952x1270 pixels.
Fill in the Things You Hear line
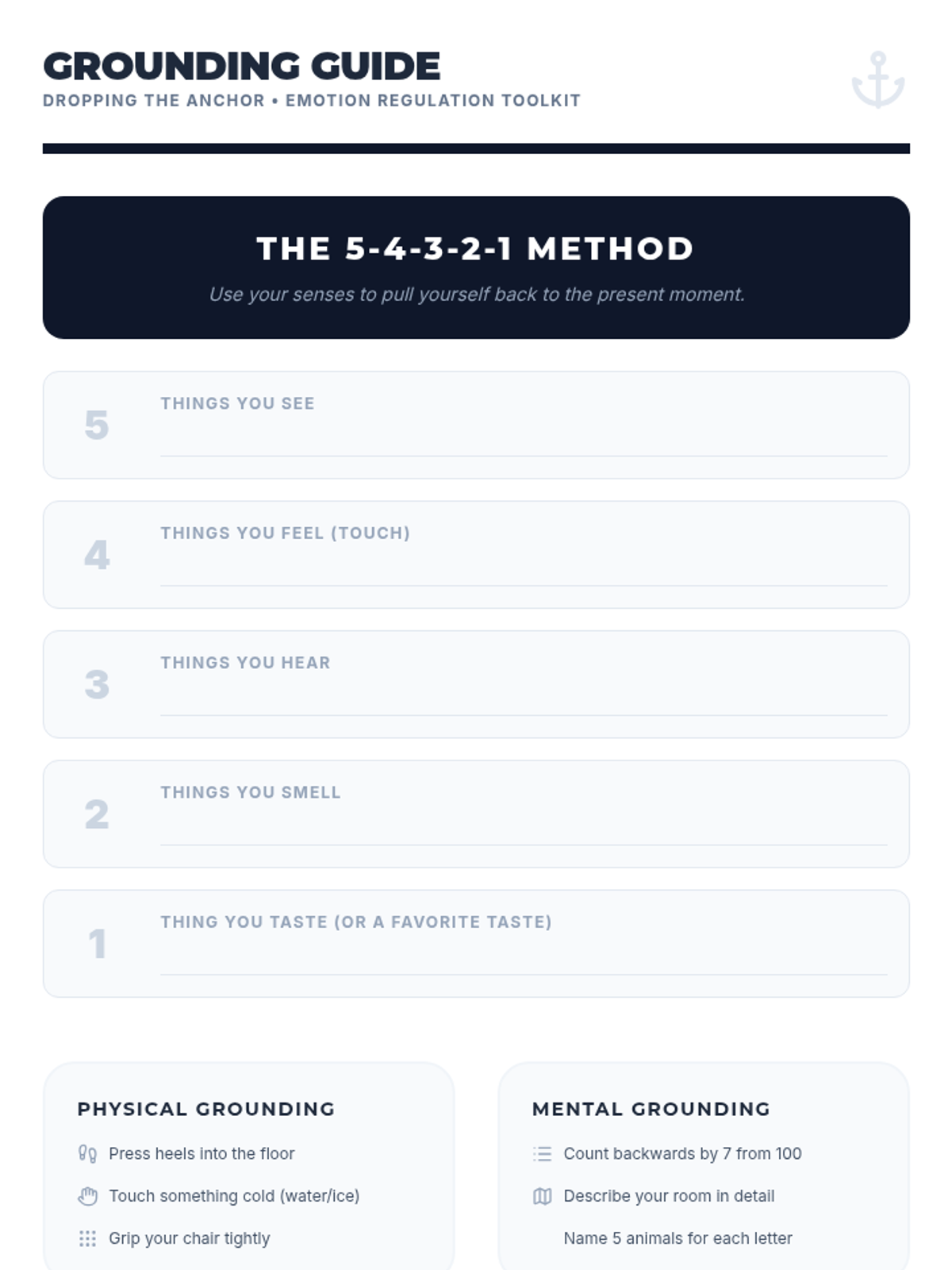point(524,699)
